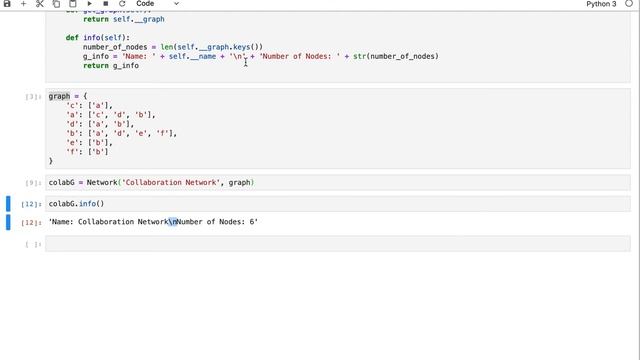The image size is (640, 360).
Task: Click the "'f': ['b']" dictionary line
Action: [87, 152]
